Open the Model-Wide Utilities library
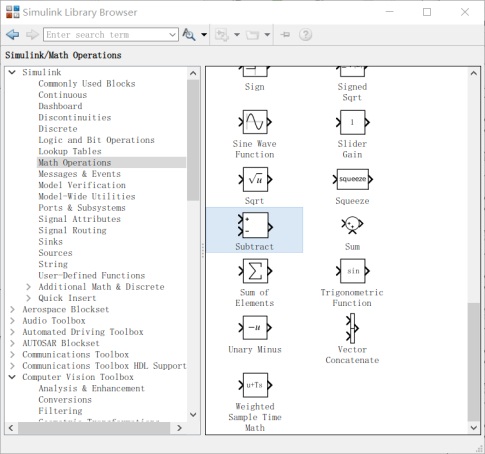Screen dimensions: 485x454 [87, 196]
